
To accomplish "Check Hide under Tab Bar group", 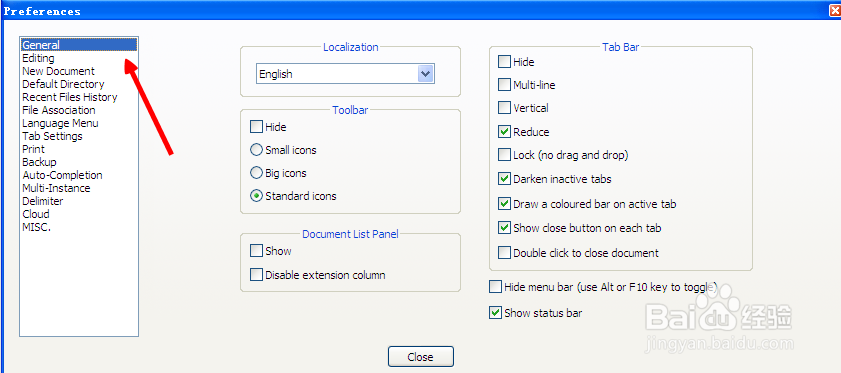I will coord(504,62).
